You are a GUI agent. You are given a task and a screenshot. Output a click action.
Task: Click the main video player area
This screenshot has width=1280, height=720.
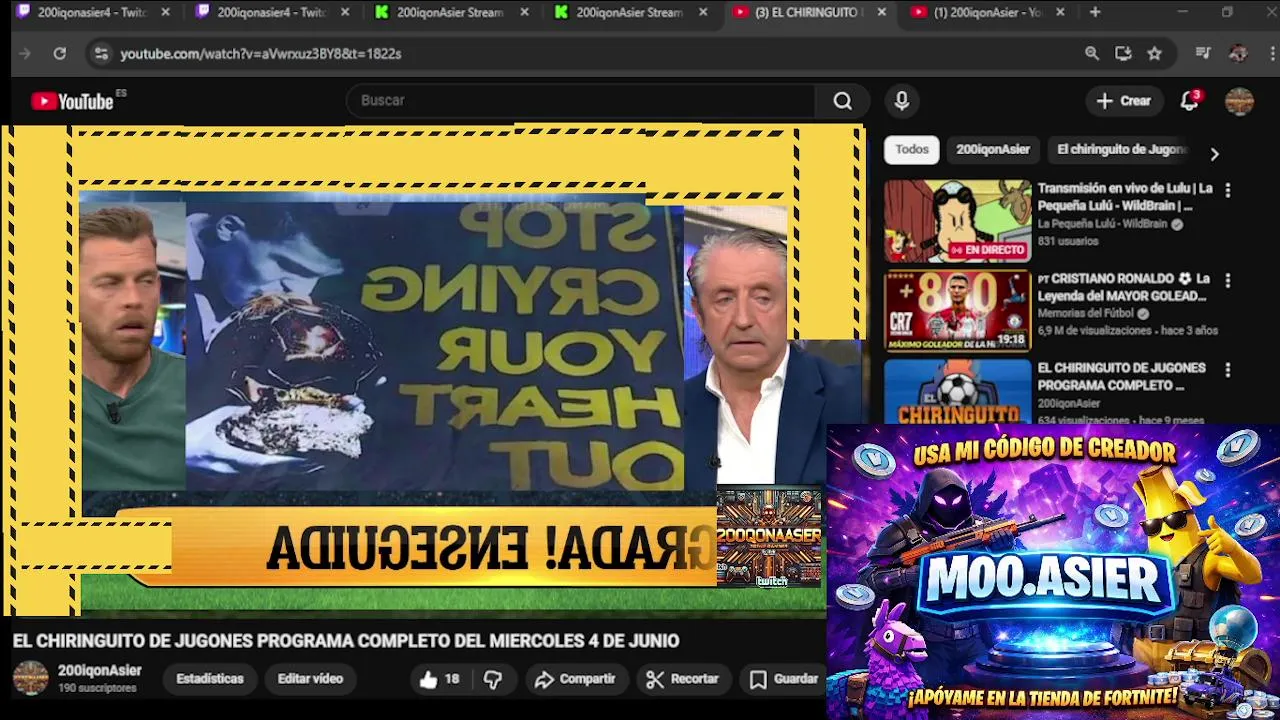pos(432,370)
